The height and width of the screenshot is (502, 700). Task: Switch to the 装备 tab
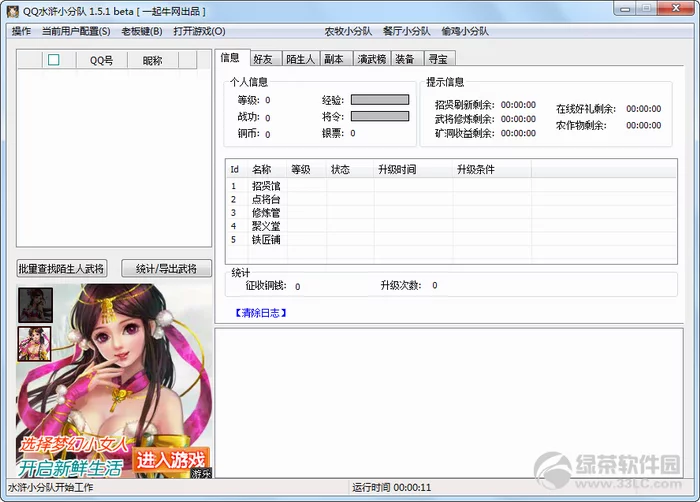[405, 59]
